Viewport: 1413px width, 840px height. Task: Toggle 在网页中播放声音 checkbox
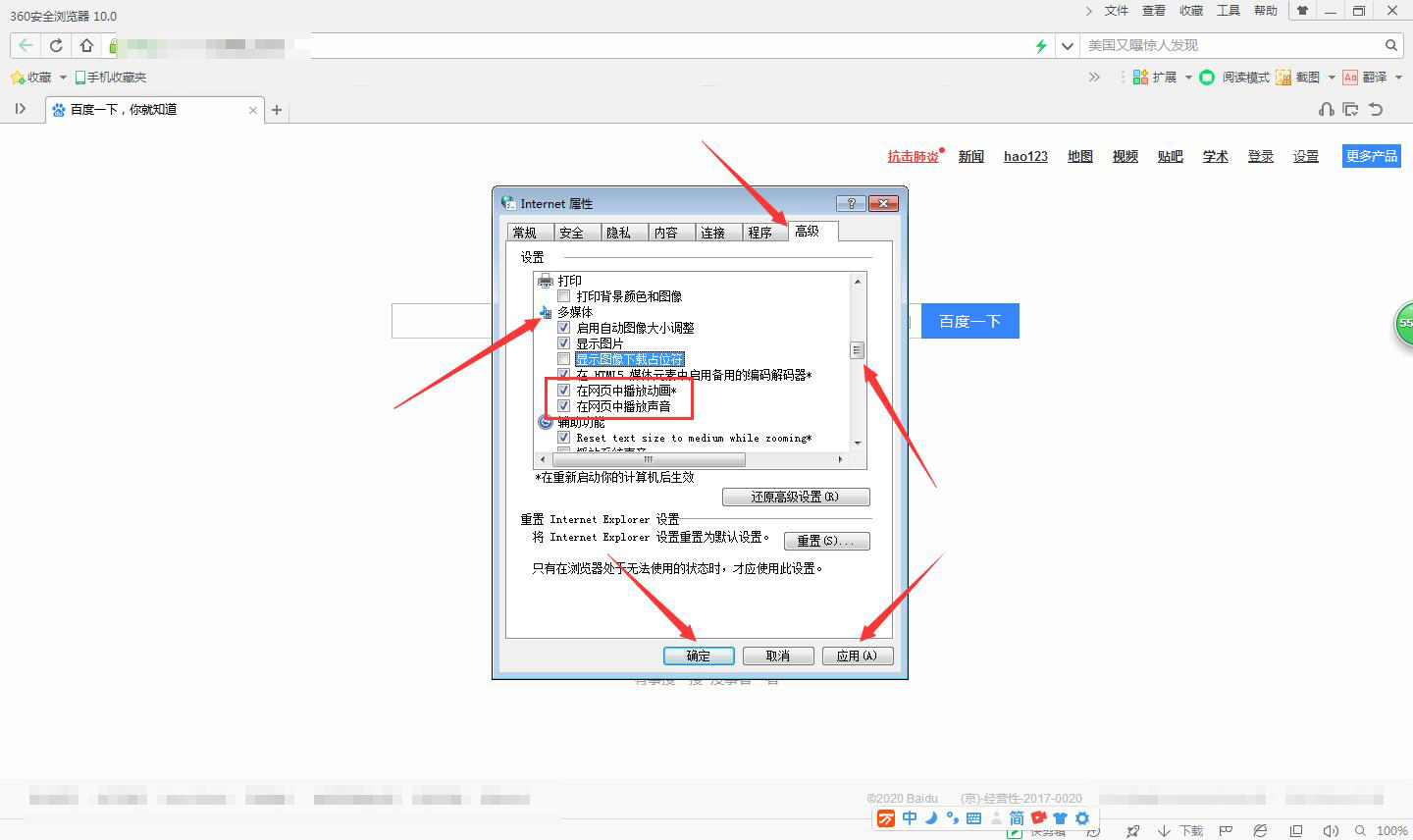(563, 406)
